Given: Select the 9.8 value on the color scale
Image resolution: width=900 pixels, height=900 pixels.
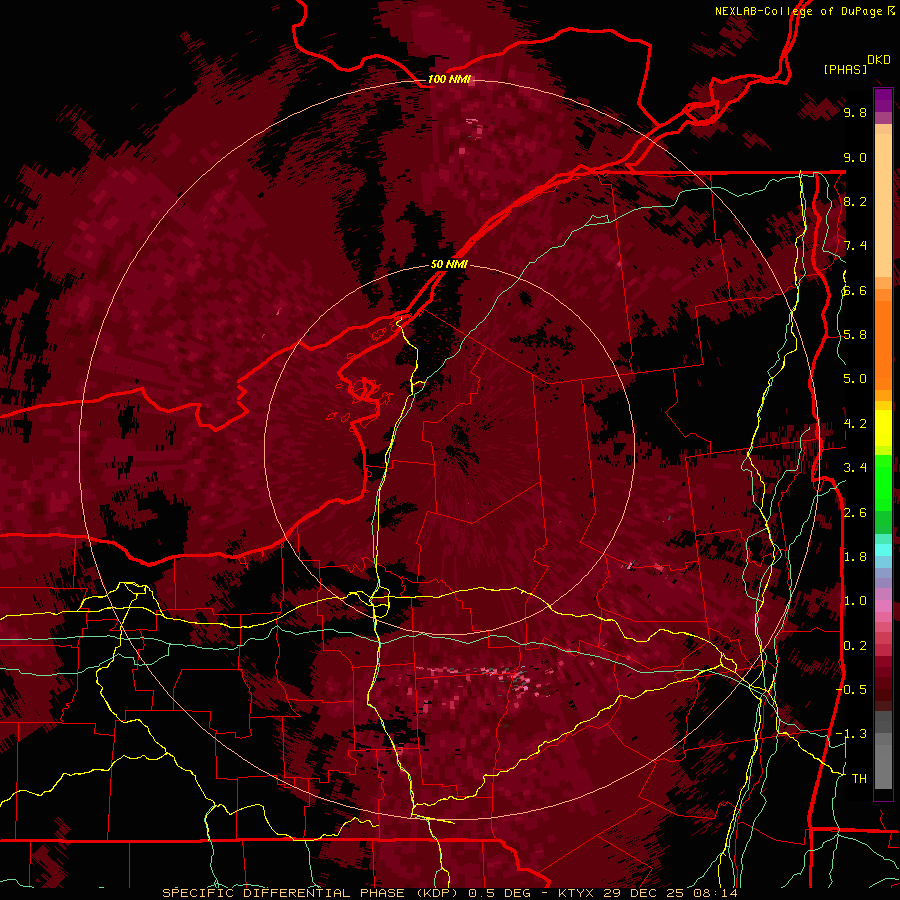Looking at the screenshot, I should (855, 112).
